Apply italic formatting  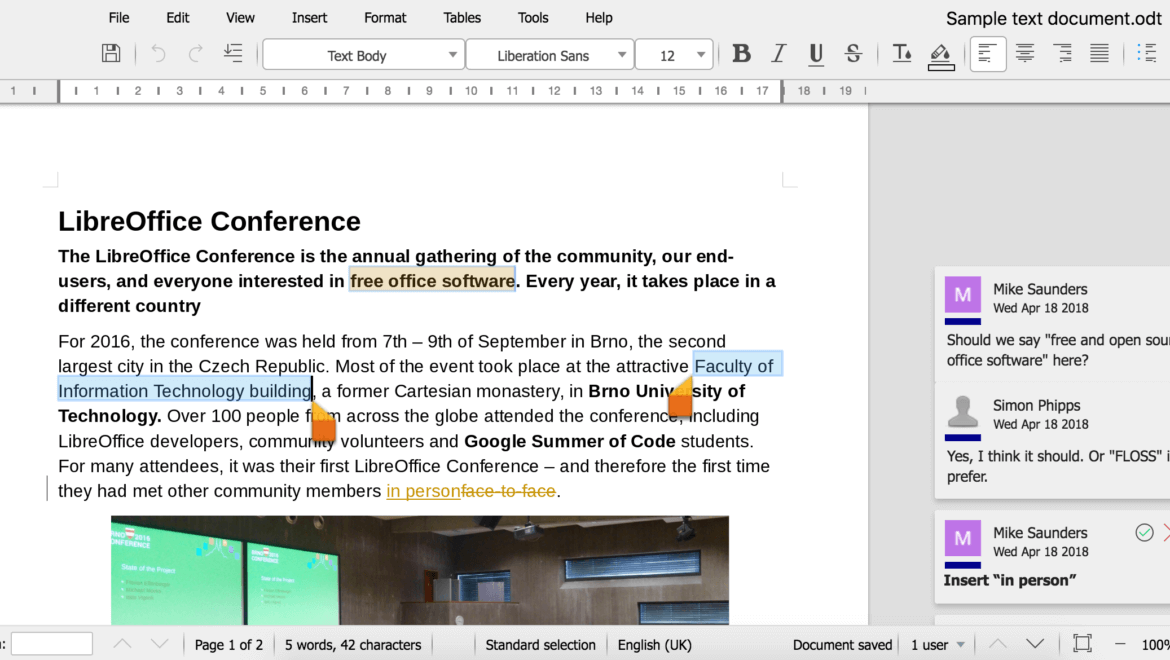[778, 54]
